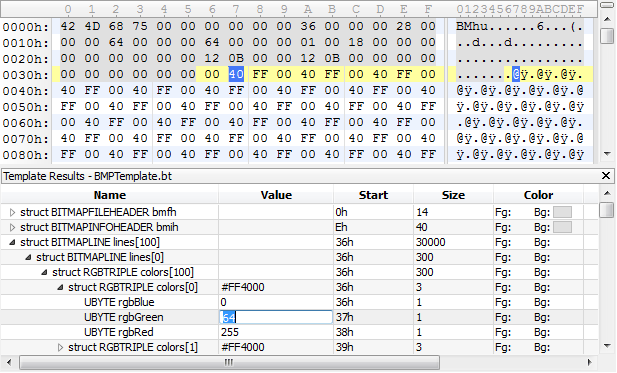Viewport: 617px width, 373px height.
Task: Expand struct RGBTRIPLE colors[1]
Action: (60, 347)
